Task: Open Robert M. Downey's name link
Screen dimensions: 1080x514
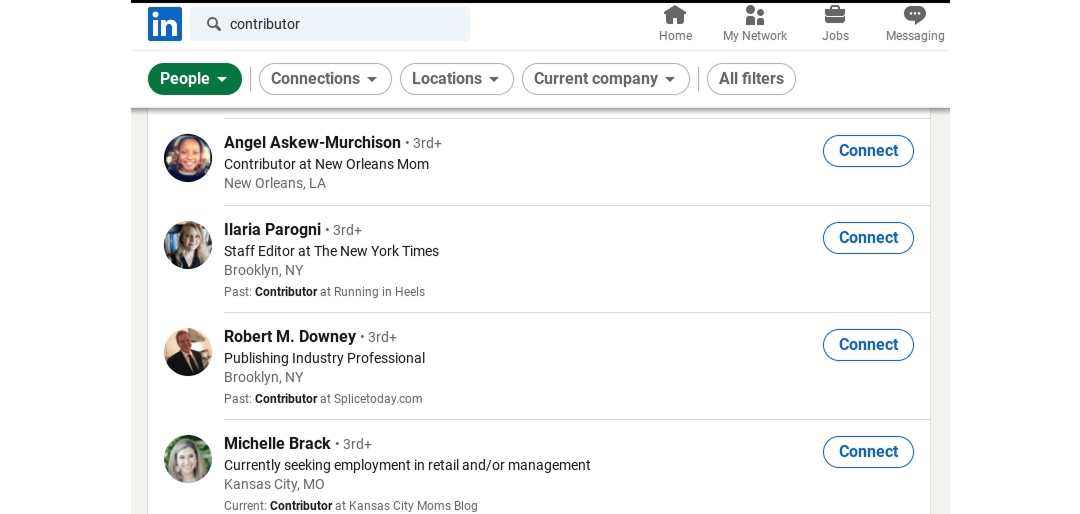Action: pyautogui.click(x=290, y=337)
